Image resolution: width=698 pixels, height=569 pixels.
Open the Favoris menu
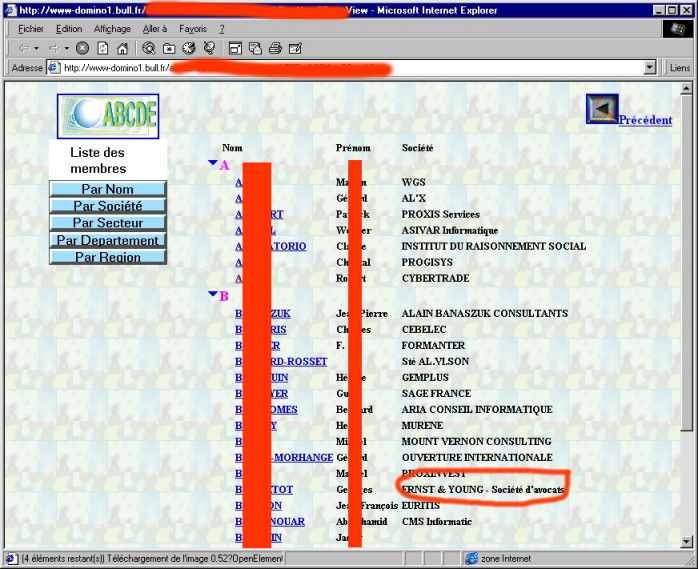[193, 29]
